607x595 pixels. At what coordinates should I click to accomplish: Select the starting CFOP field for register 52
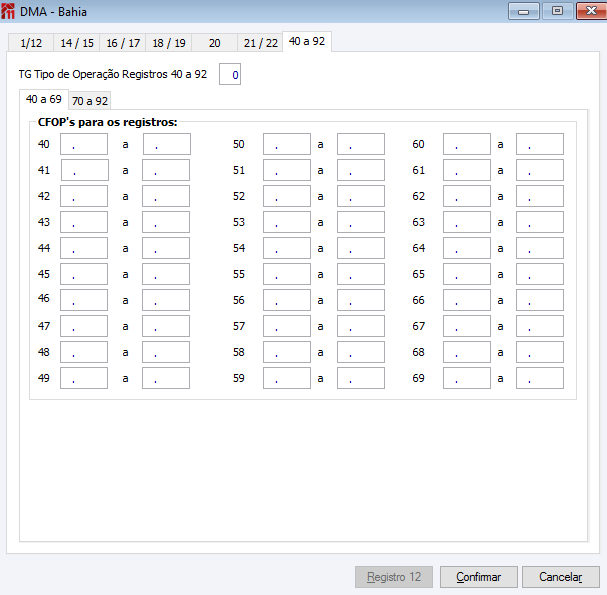[x=287, y=196]
